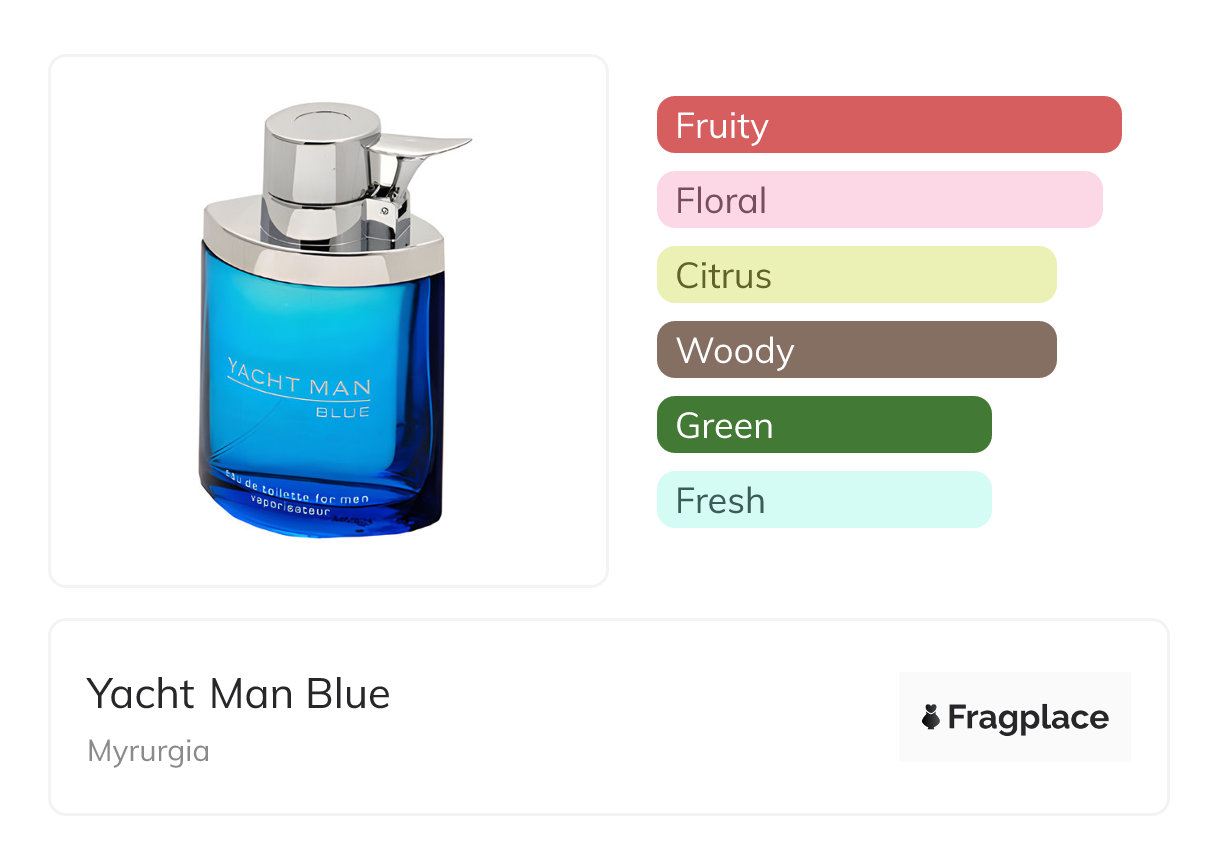Screen dimensions: 1218x864
Task: Select the pink Floral accord bar
Action: [879, 200]
